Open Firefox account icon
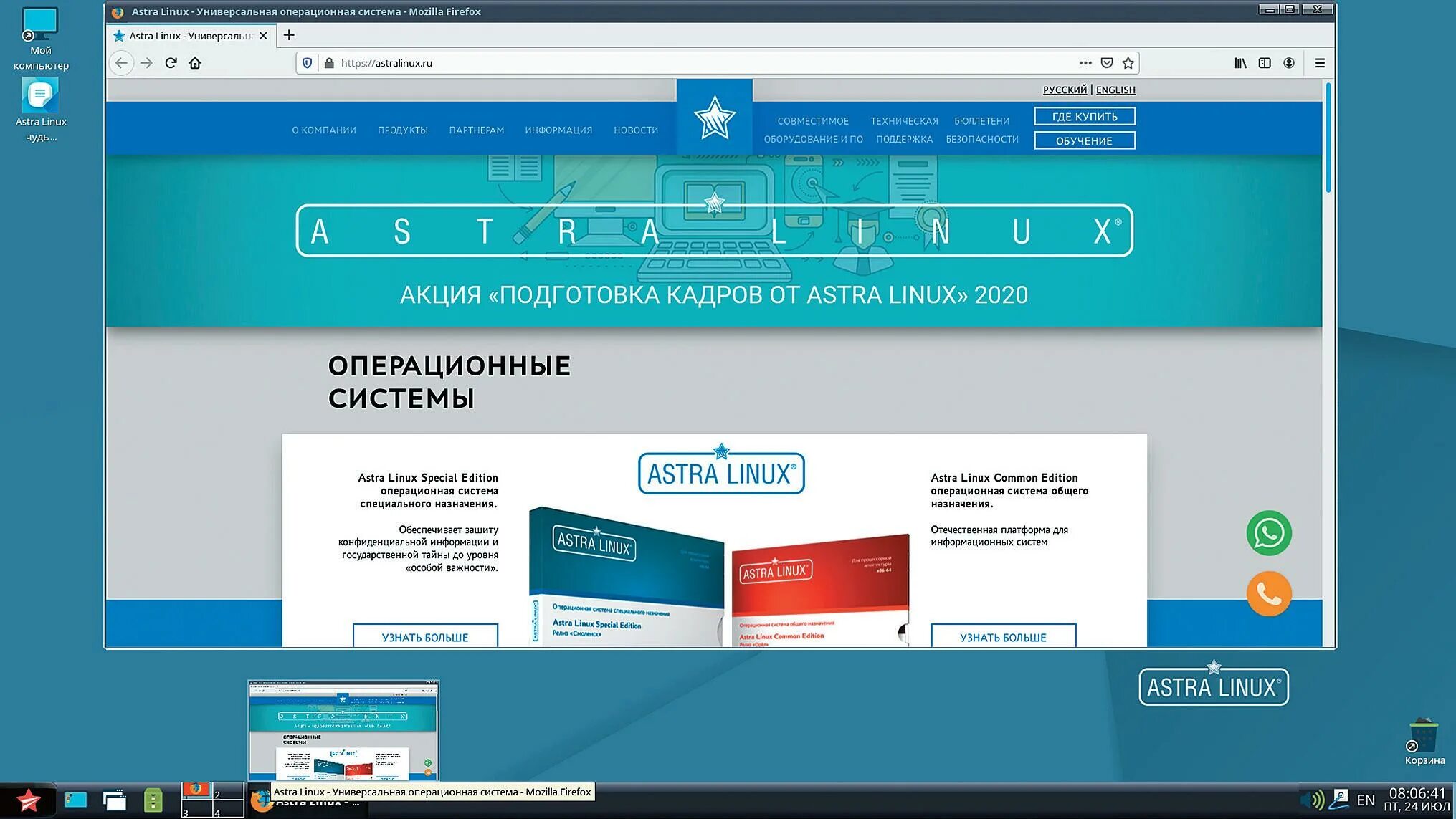 [1289, 63]
